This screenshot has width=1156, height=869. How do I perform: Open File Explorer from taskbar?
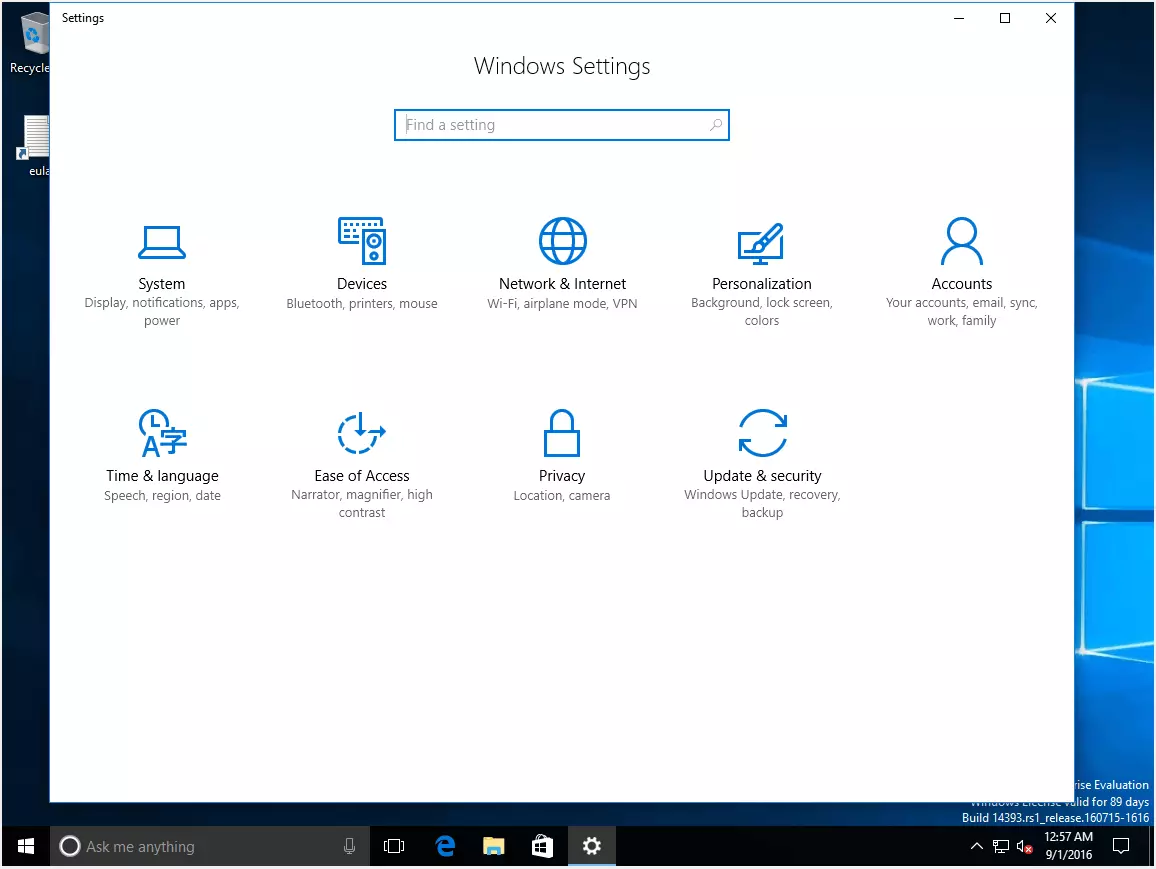pyautogui.click(x=493, y=846)
